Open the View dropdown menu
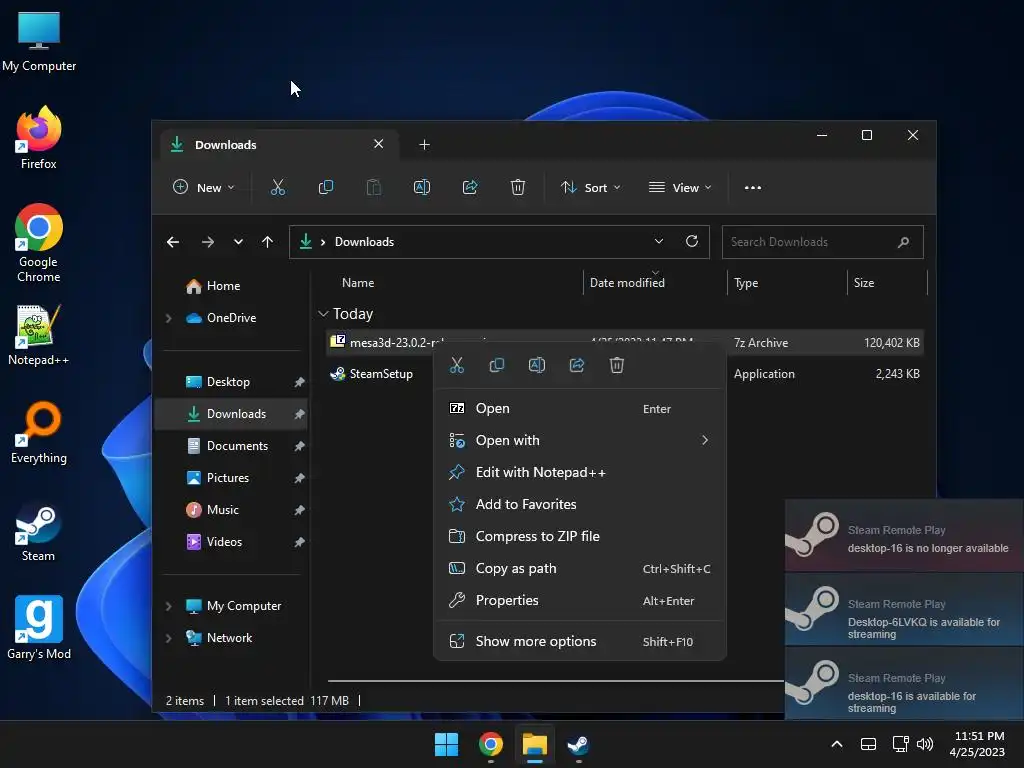Screen dimensions: 1024x768 (x=680, y=187)
